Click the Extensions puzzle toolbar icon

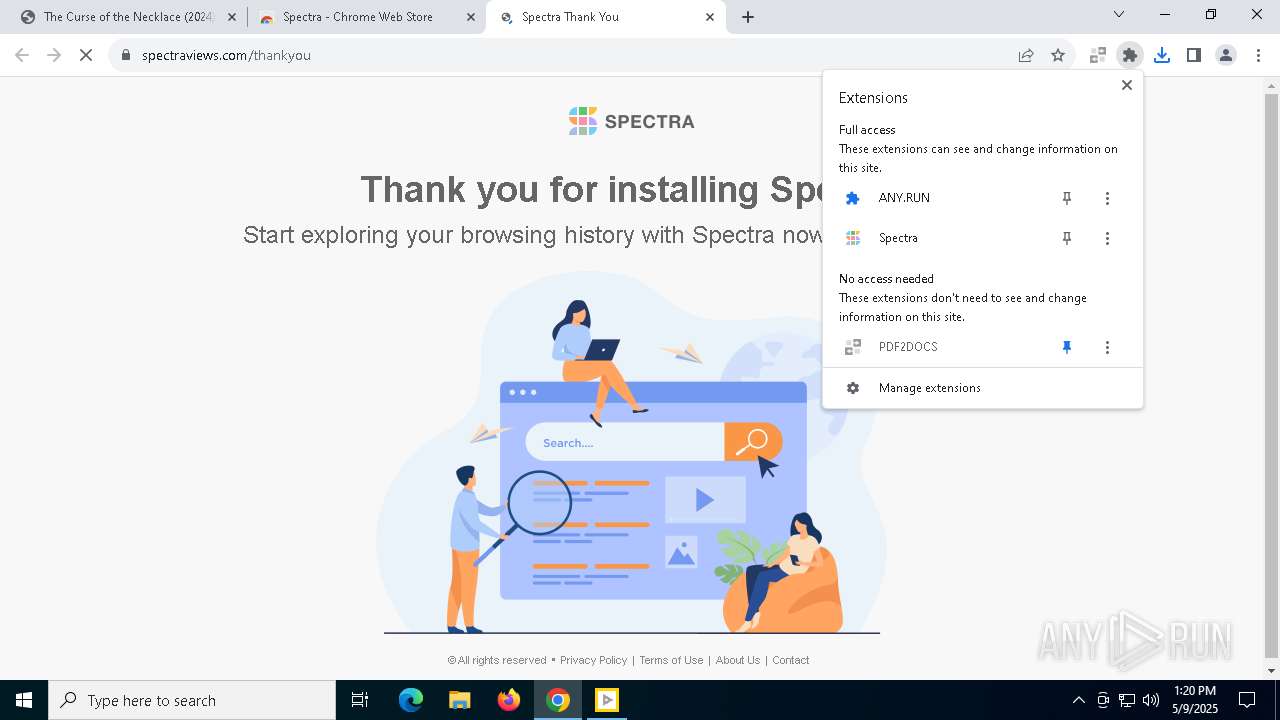(x=1130, y=55)
